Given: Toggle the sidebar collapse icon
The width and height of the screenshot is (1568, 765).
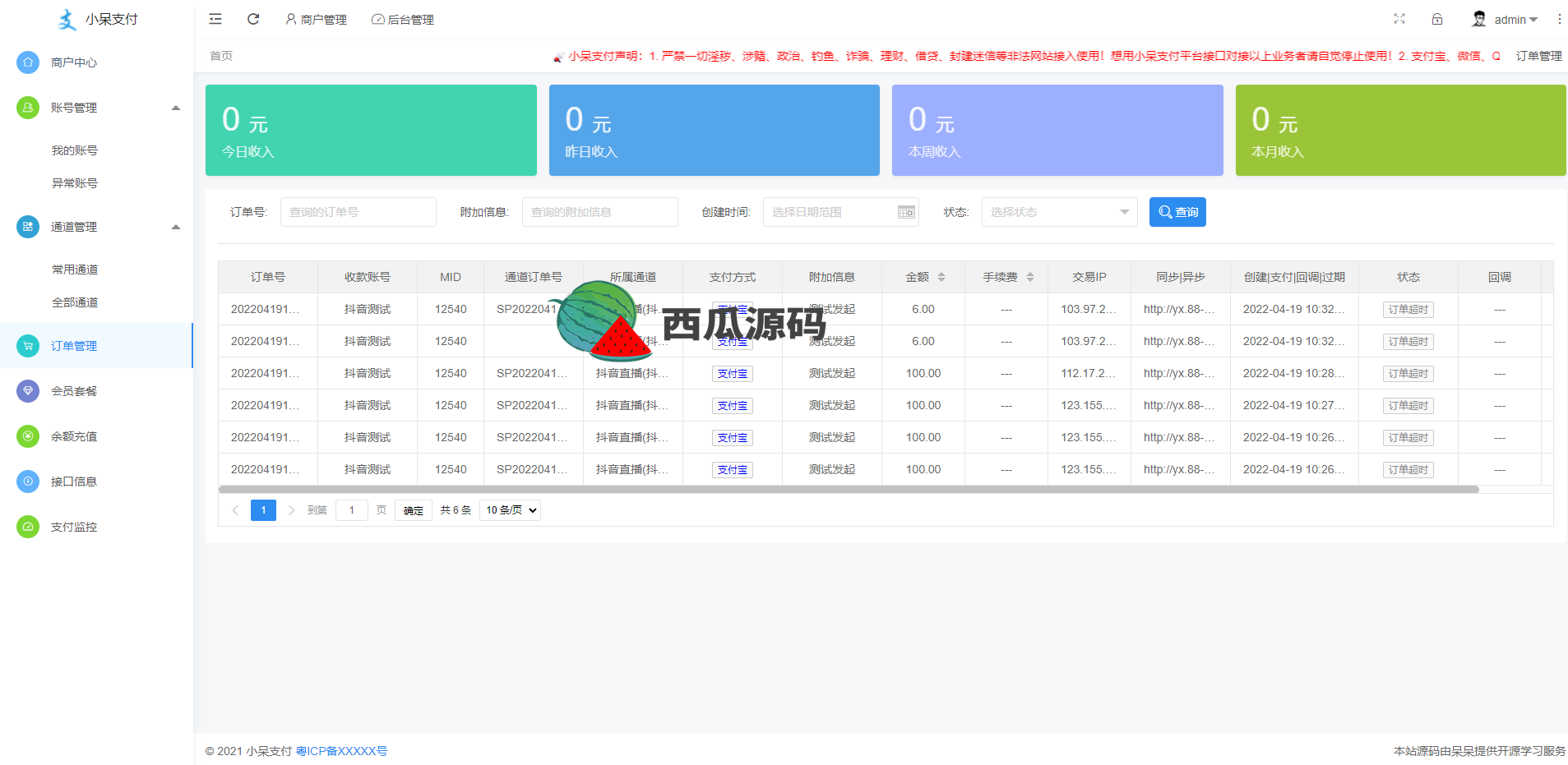Looking at the screenshot, I should point(215,19).
